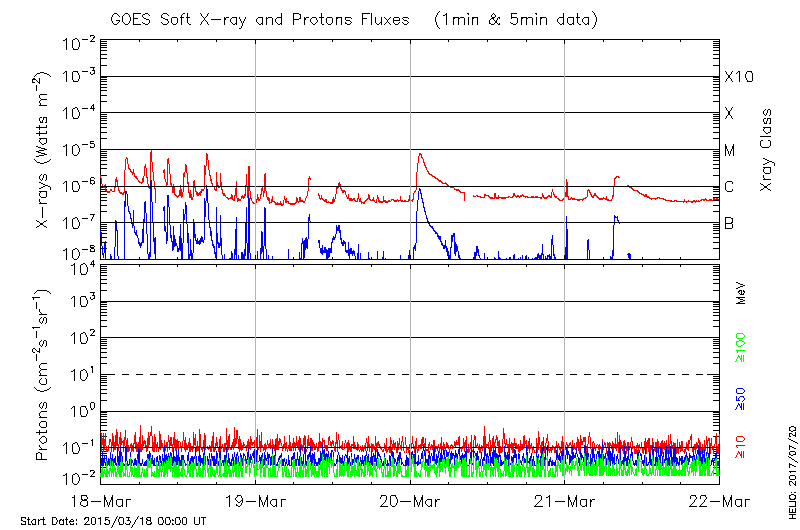Viewport: 800px width, 530px height.
Task: Click the red X-ray flare peak after 20-Mar
Action: click(420, 154)
